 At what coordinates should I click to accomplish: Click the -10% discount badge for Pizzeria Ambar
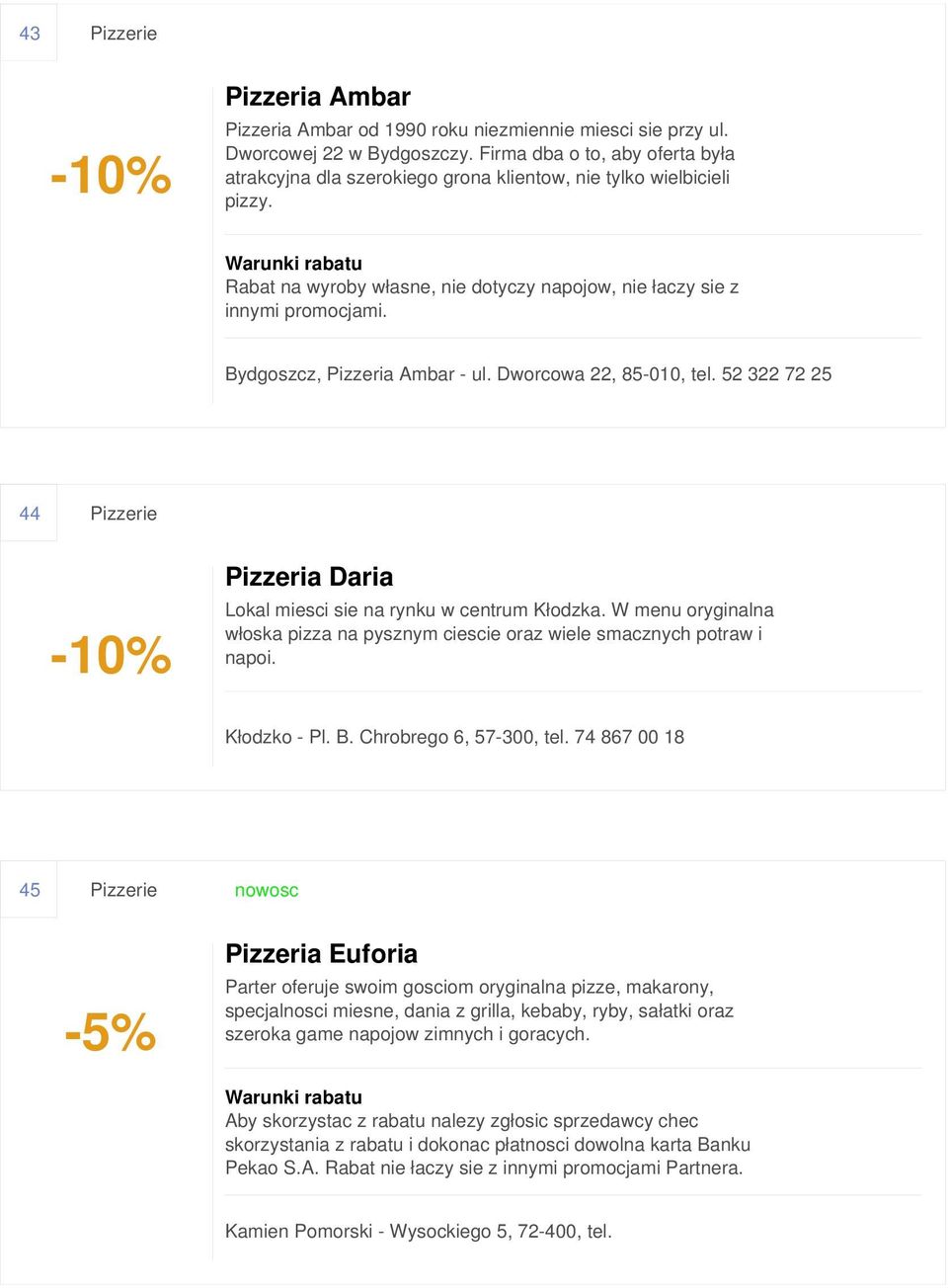(x=111, y=175)
